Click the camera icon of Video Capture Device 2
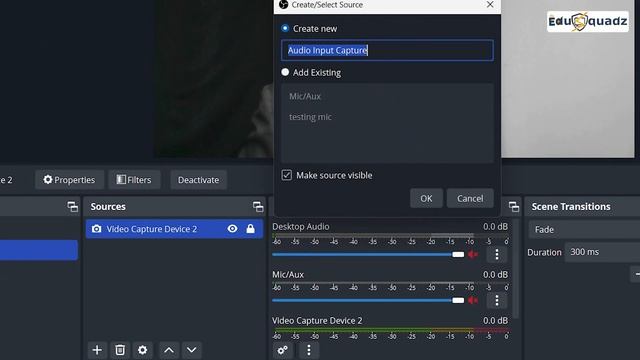This screenshot has width=640, height=360. pos(96,229)
